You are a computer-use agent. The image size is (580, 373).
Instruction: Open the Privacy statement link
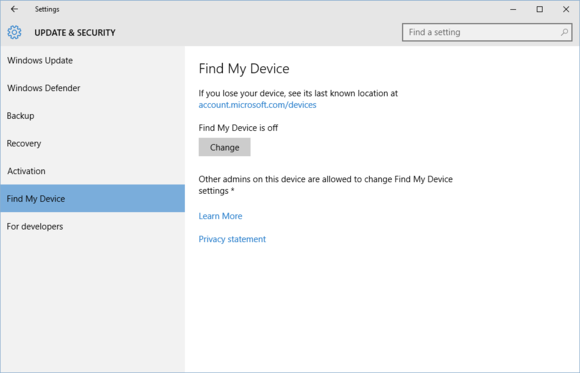pos(232,239)
